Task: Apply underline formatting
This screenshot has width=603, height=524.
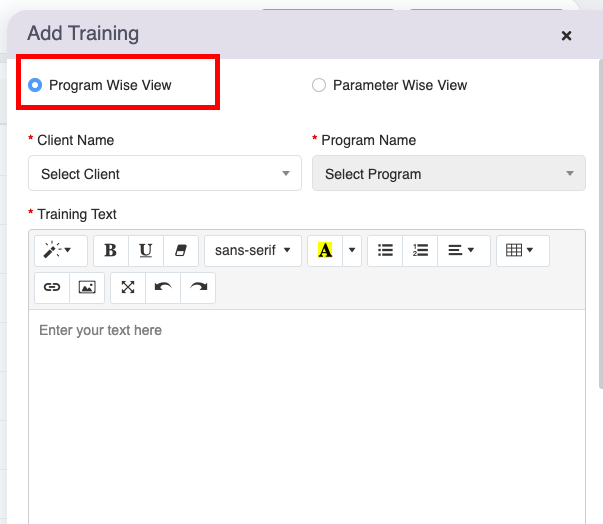Action: [x=146, y=250]
